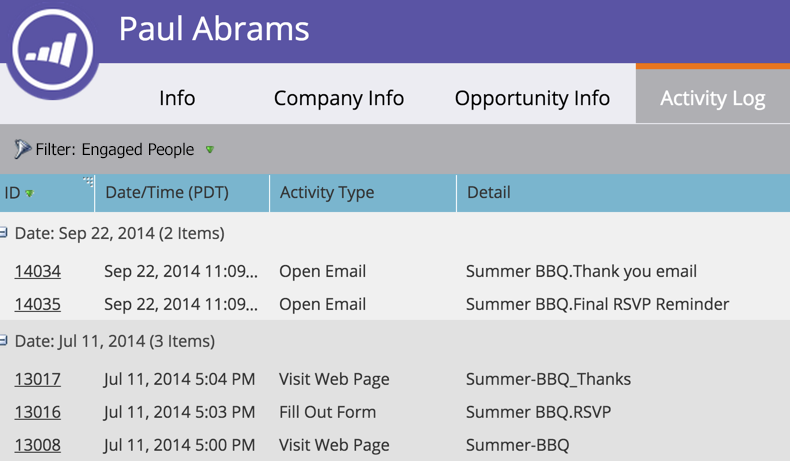Viewport: 790px width, 461px height.
Task: Select the Summer BBQ.RSVP detail cell
Action: tap(538, 412)
